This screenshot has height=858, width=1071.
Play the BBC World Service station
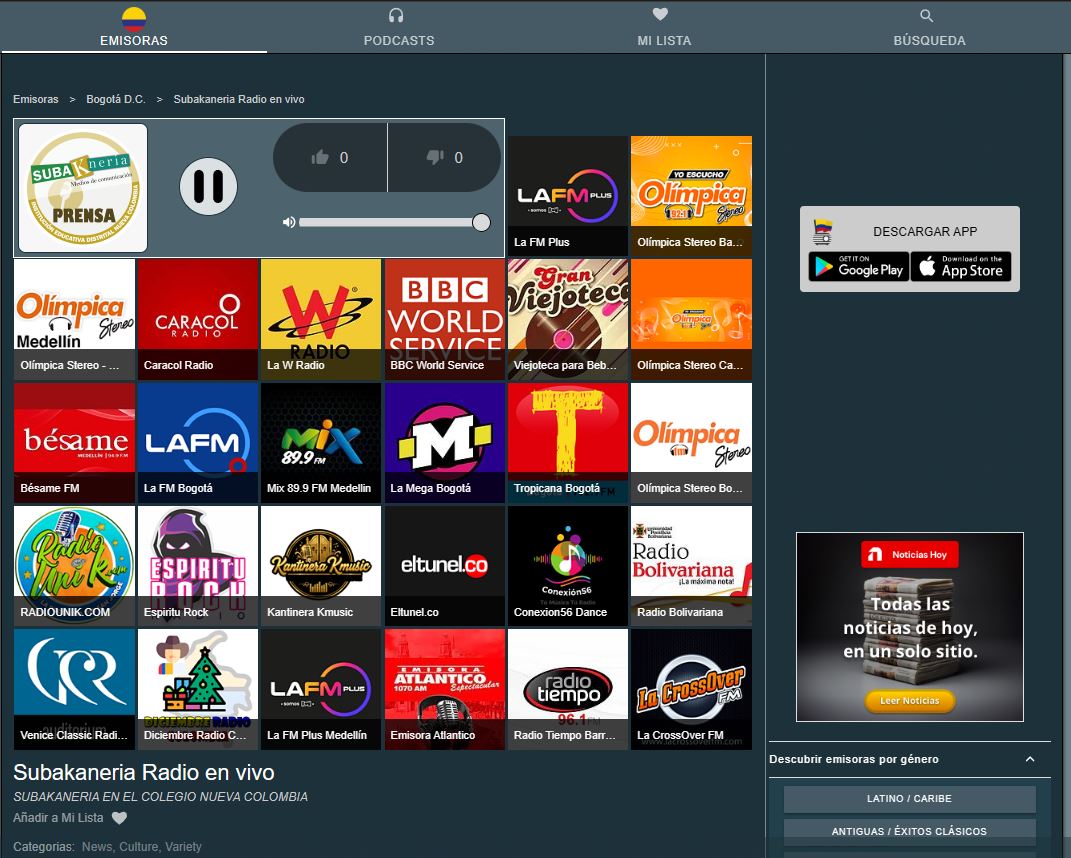click(x=444, y=319)
